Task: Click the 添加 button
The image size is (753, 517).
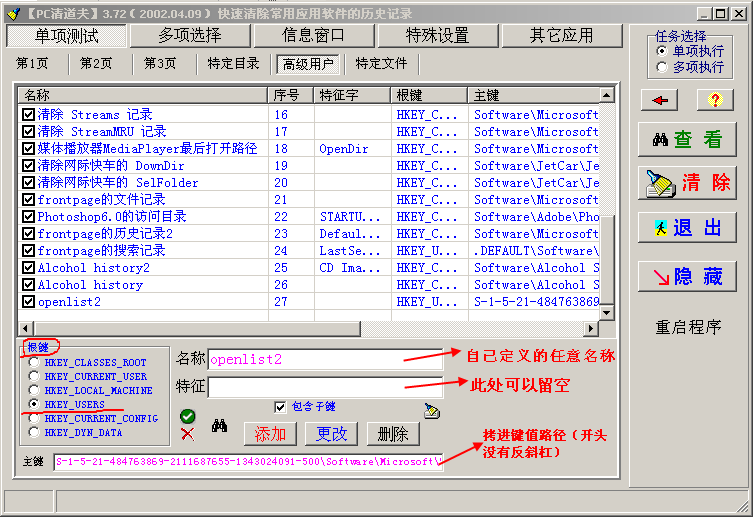Action: click(271, 434)
